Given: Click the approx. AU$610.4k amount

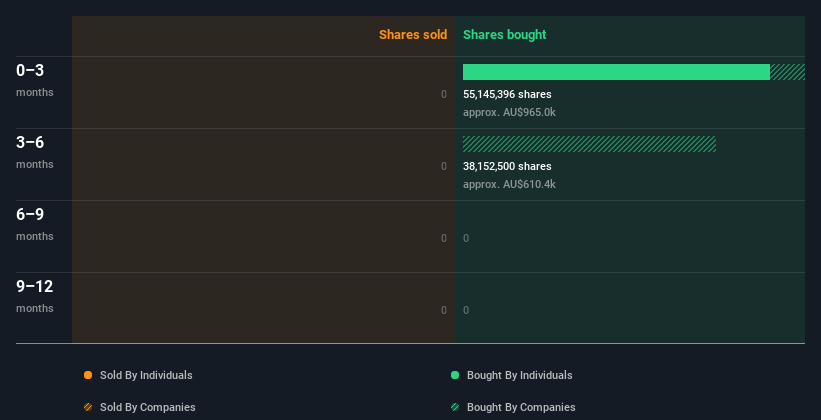Looking at the screenshot, I should pos(509,184).
